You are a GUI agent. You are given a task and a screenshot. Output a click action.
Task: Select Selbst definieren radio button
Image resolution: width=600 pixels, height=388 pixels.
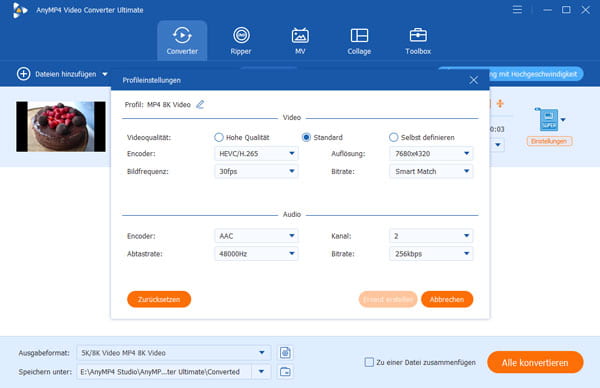393,137
